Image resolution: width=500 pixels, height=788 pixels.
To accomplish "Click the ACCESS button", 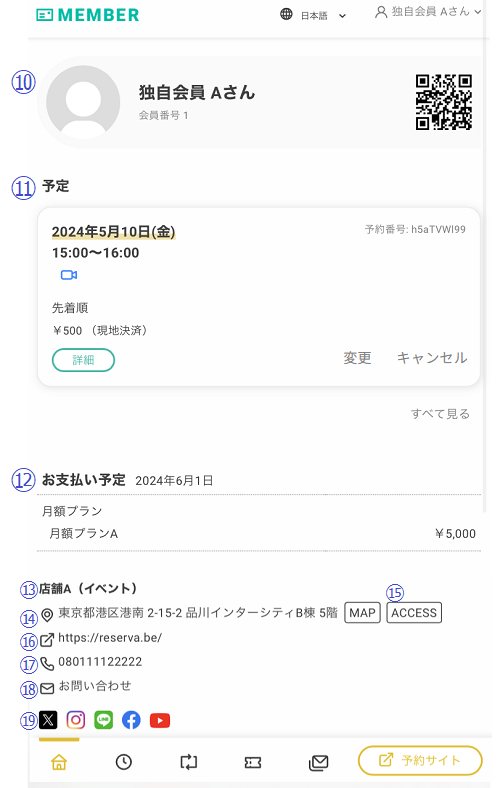I will [414, 613].
